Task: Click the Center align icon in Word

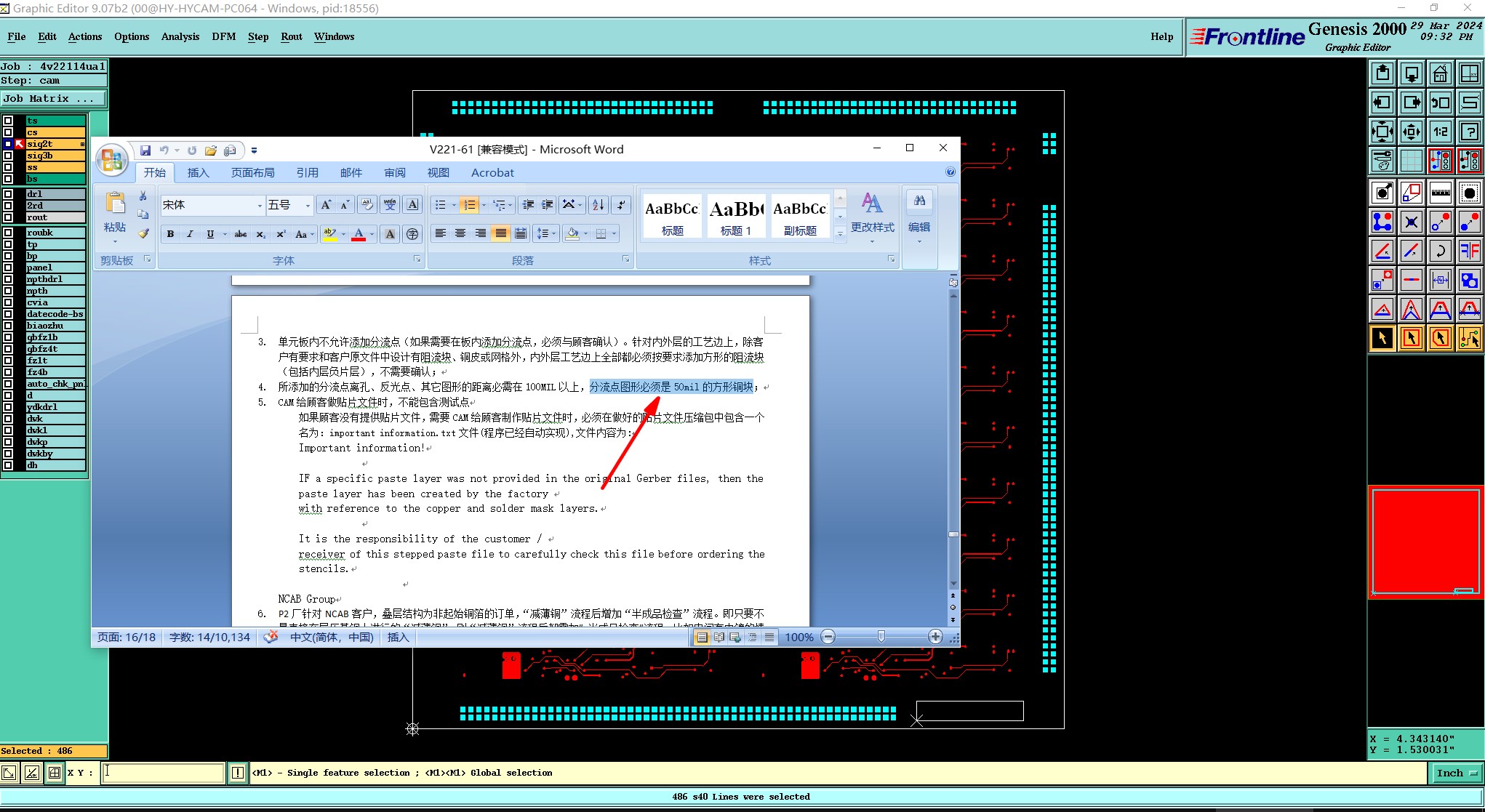Action: pyautogui.click(x=460, y=233)
